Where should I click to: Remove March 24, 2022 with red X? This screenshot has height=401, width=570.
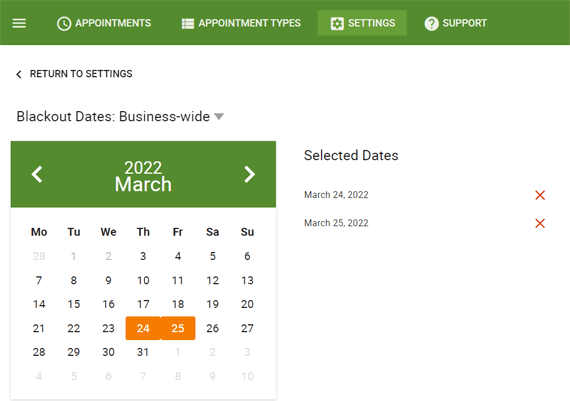540,195
